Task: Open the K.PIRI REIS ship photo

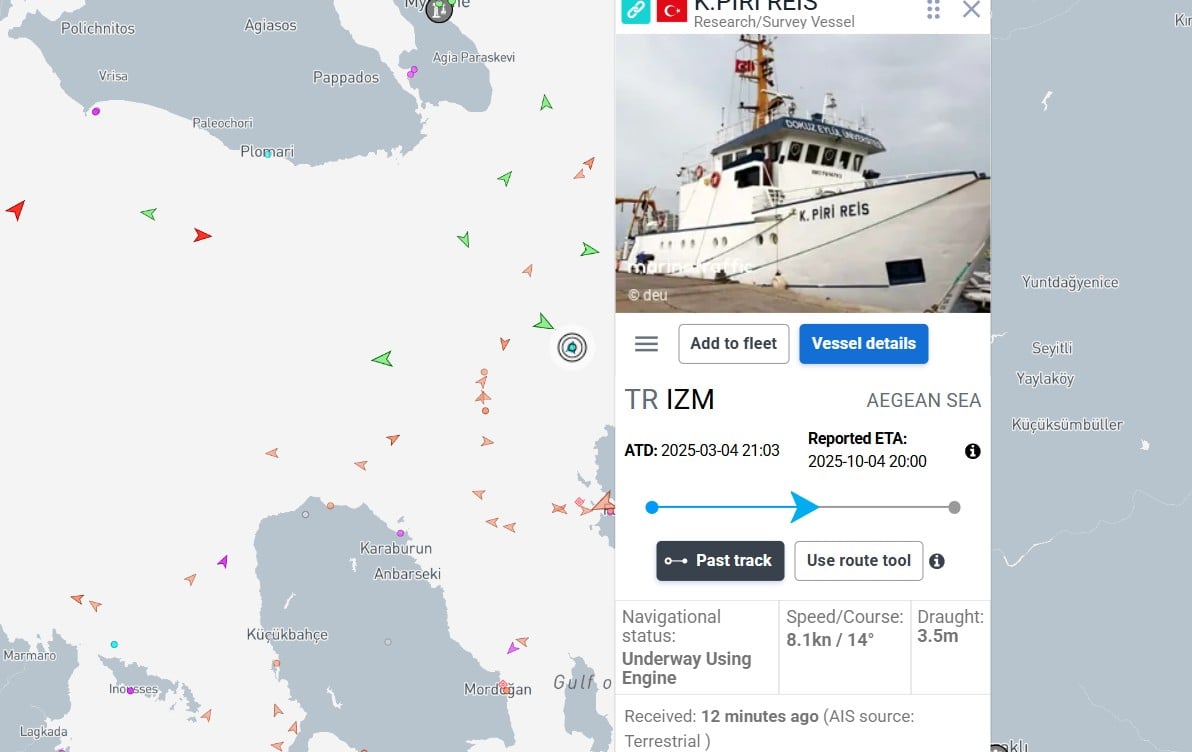Action: point(803,173)
